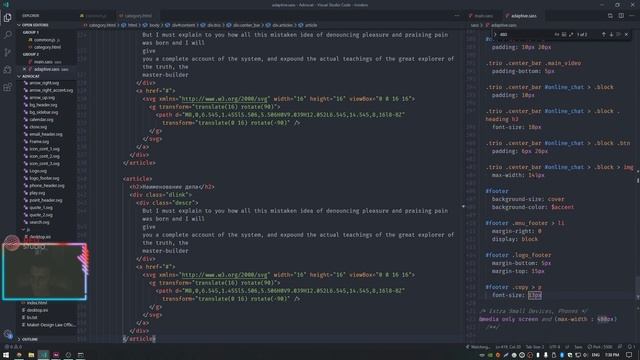Image resolution: width=640 pixels, height=360 pixels.
Task: Click Sass language mode in status bar
Action: tap(578, 347)
